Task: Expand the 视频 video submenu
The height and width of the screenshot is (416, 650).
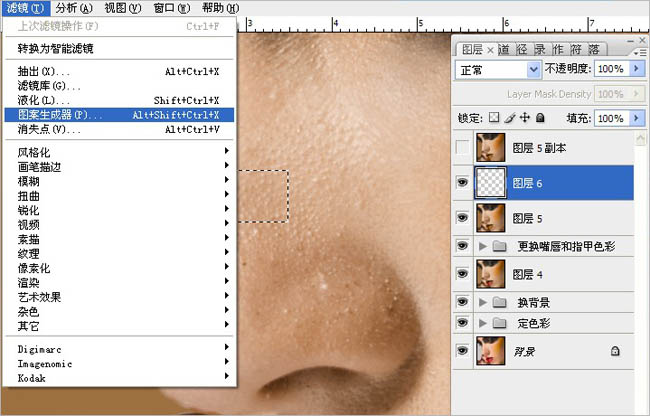Action: pos(119,225)
